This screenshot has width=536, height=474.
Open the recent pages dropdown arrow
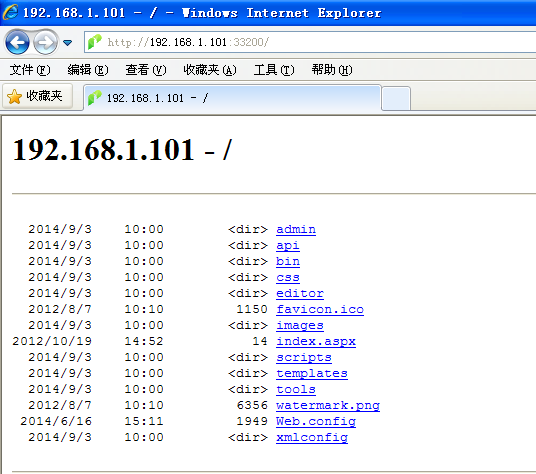click(x=67, y=43)
